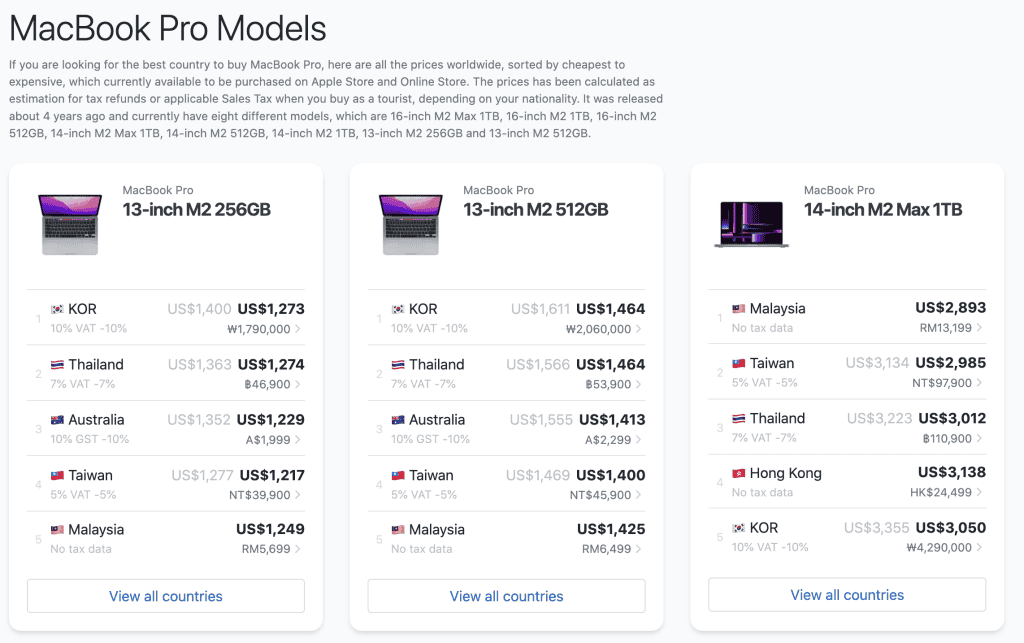Click the 14-inch M2 Max 1TB MacBook image
1024x643 pixels.
[752, 223]
